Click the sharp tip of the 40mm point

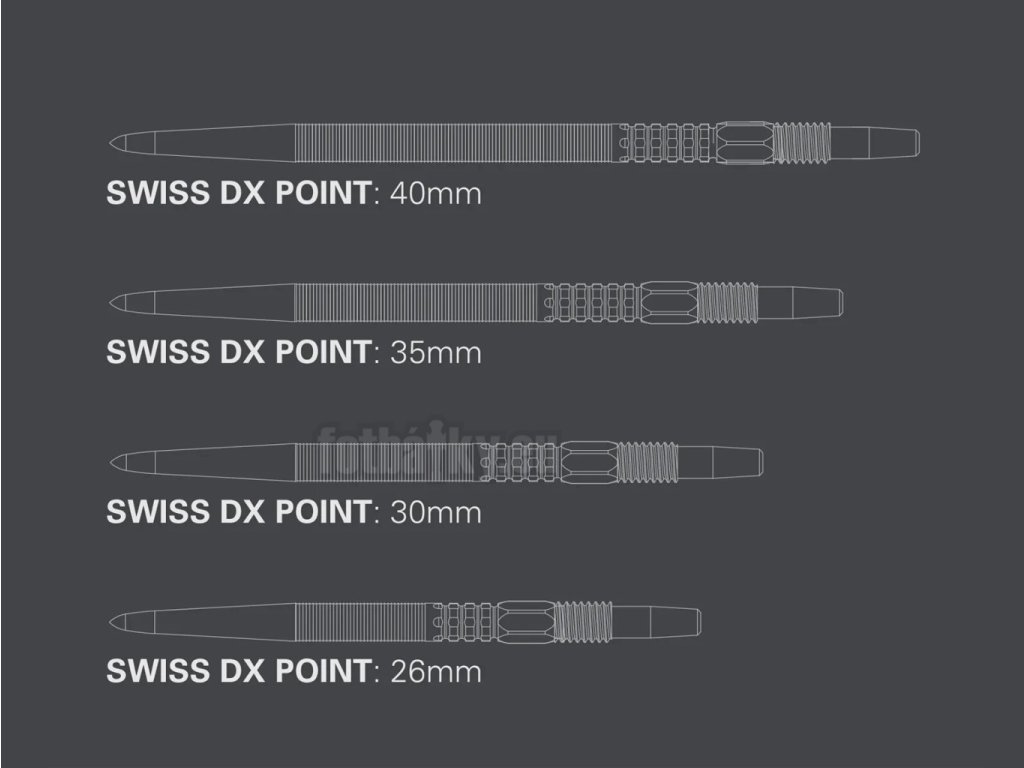113,143
